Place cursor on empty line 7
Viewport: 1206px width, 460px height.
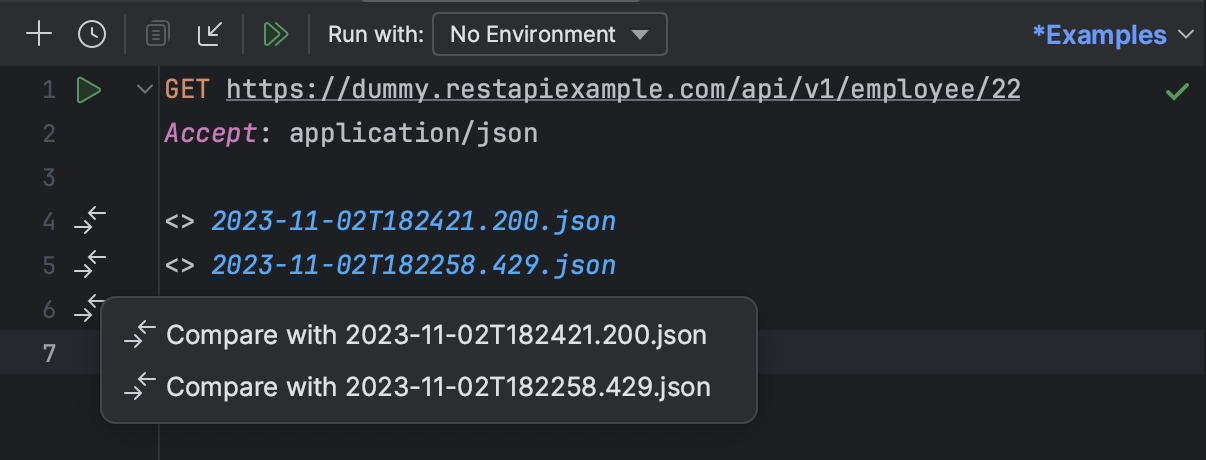click(x=680, y=352)
